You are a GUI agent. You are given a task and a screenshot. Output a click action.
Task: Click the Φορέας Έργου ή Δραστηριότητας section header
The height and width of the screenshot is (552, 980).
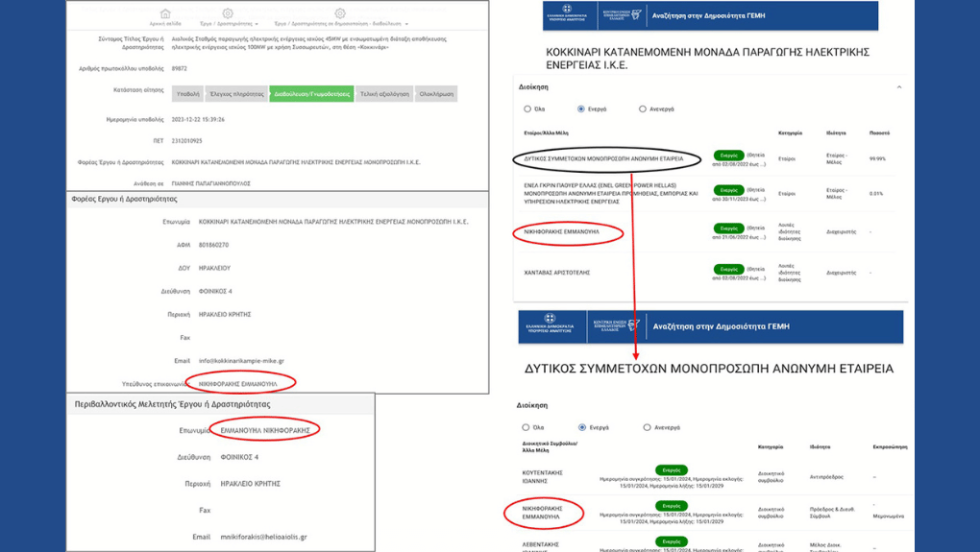coord(124,199)
